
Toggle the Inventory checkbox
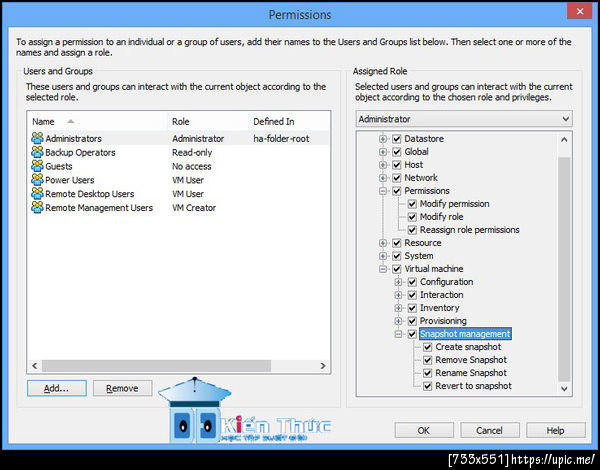pos(412,308)
